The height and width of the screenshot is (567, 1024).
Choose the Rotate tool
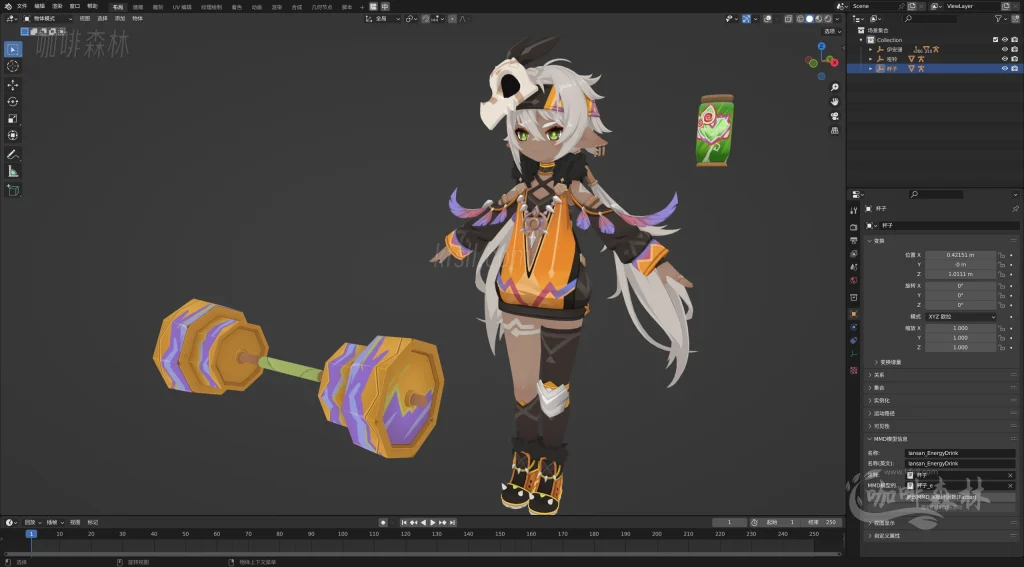tap(12, 101)
